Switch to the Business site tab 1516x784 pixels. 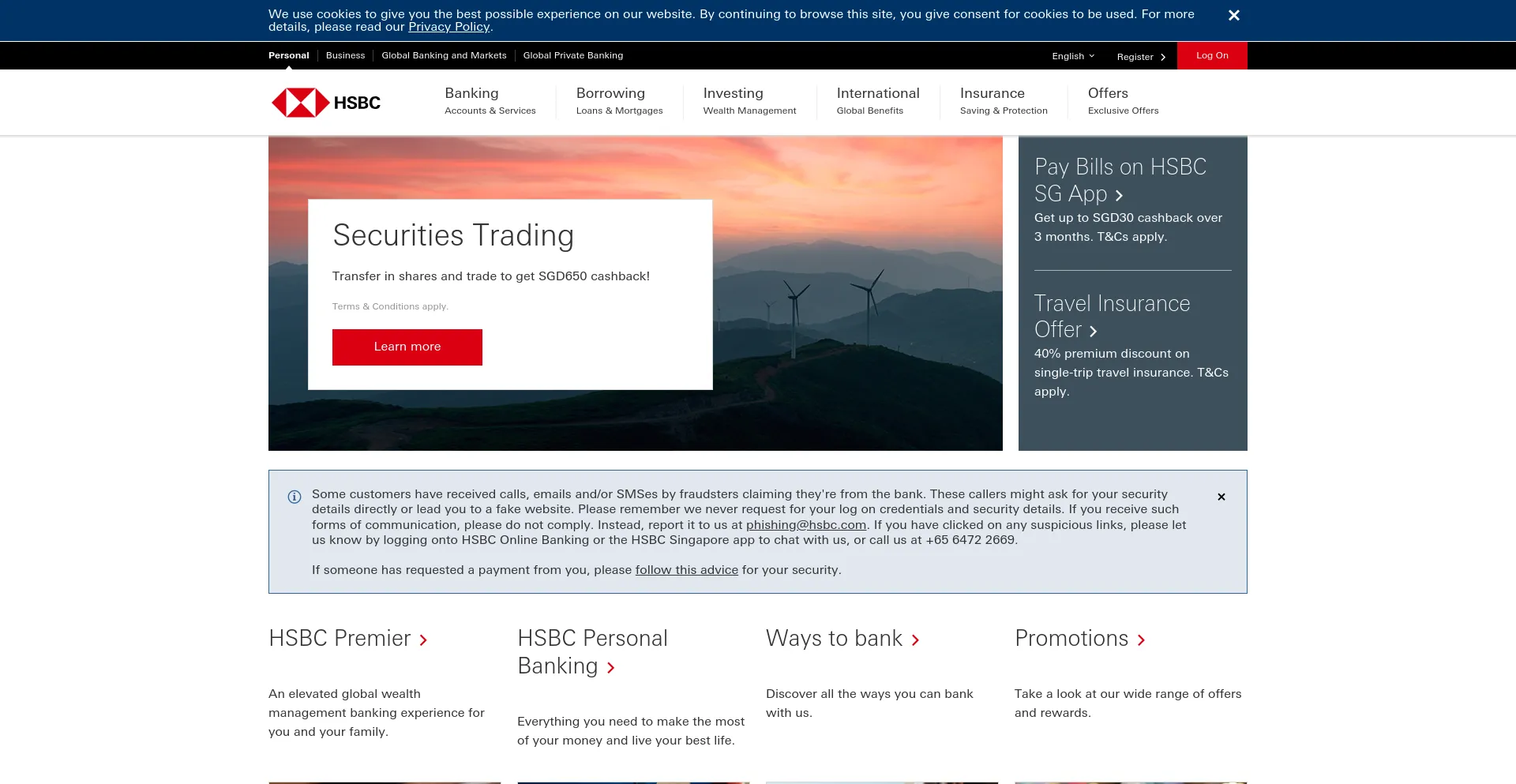tap(345, 55)
